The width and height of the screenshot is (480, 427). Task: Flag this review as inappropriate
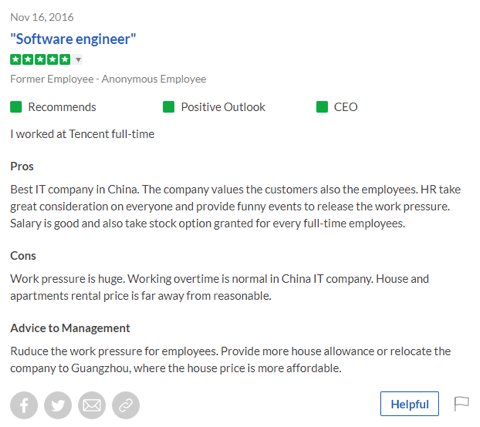pos(461,404)
